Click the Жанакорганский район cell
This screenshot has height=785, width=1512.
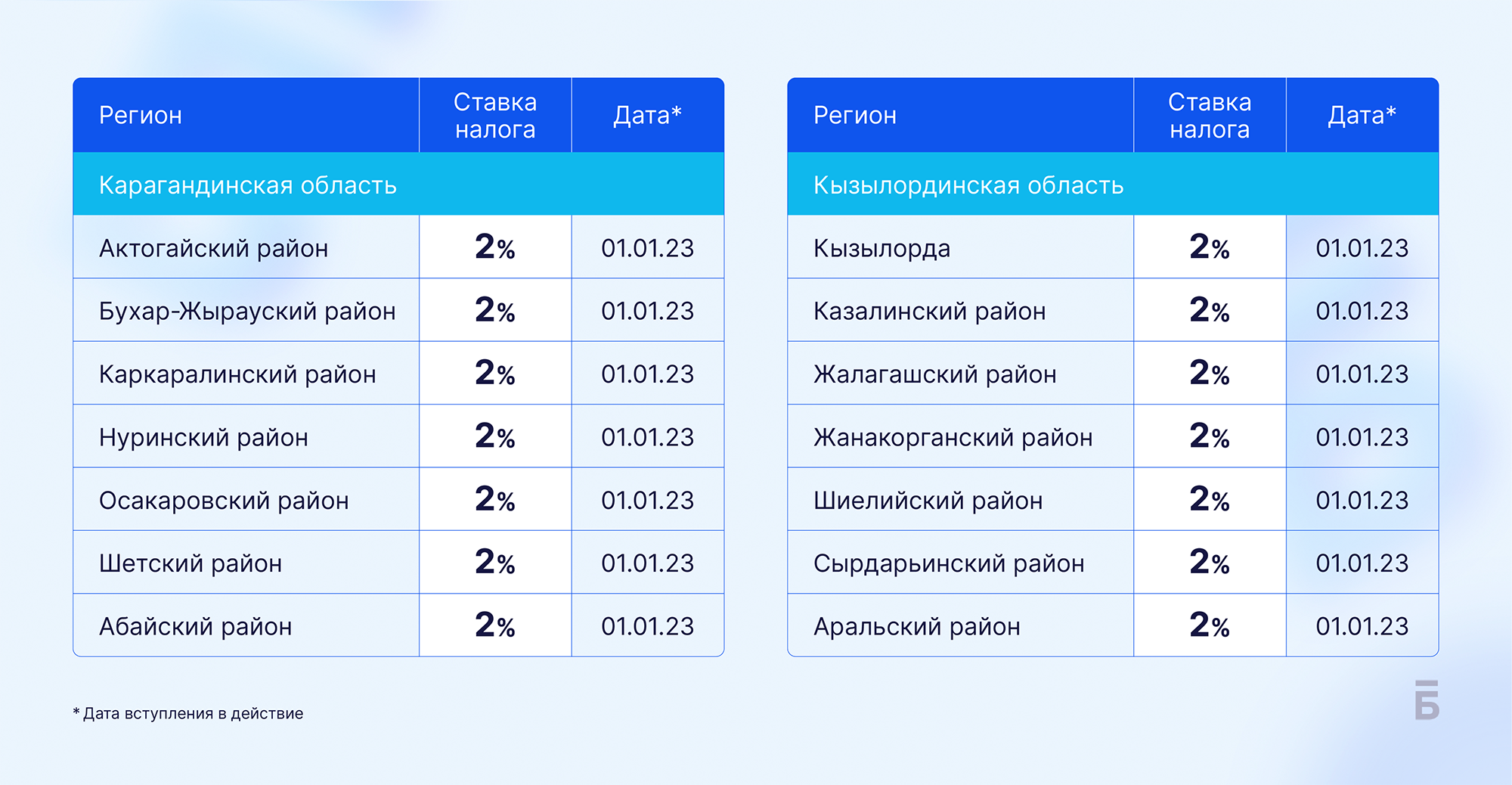tap(961, 436)
